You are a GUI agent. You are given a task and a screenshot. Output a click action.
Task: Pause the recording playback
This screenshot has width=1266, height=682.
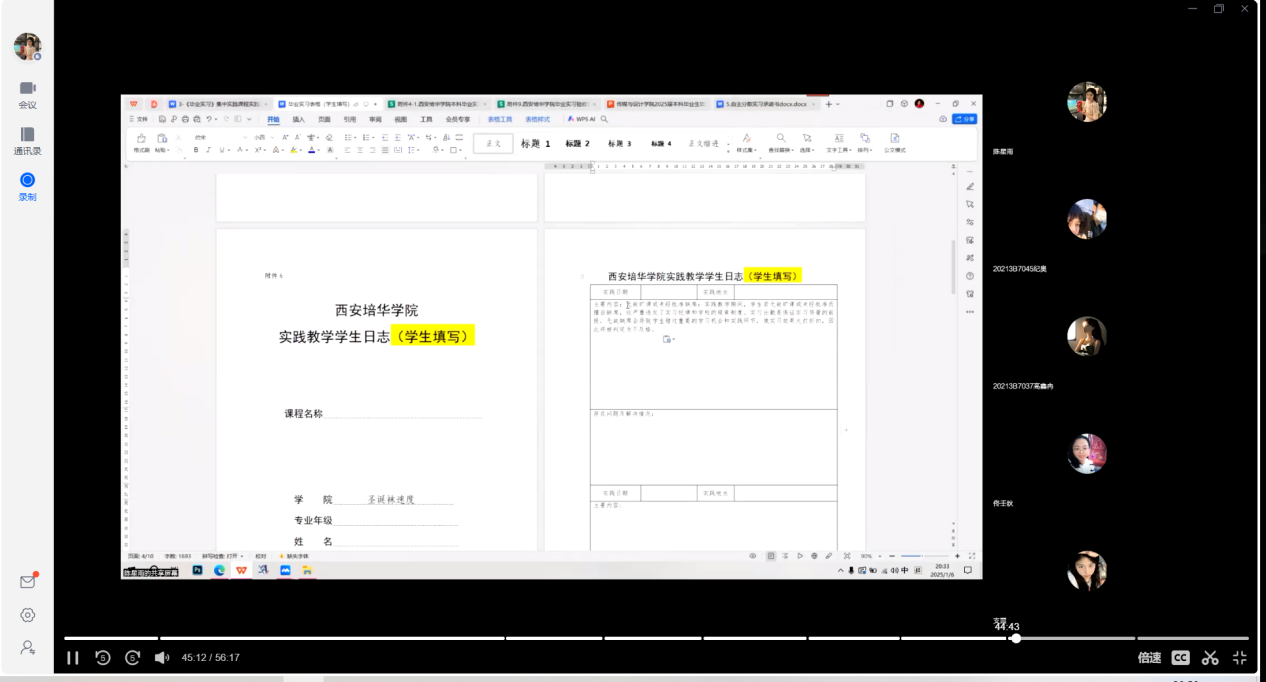pyautogui.click(x=72, y=658)
